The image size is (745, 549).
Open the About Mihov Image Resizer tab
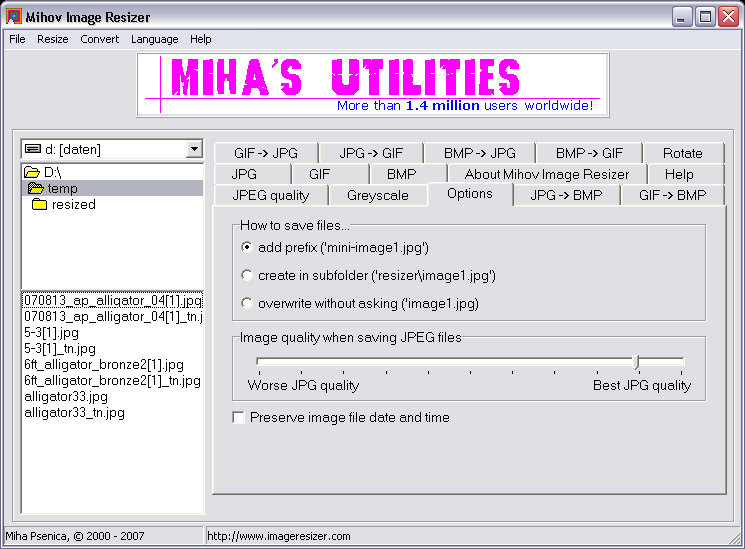point(547,174)
